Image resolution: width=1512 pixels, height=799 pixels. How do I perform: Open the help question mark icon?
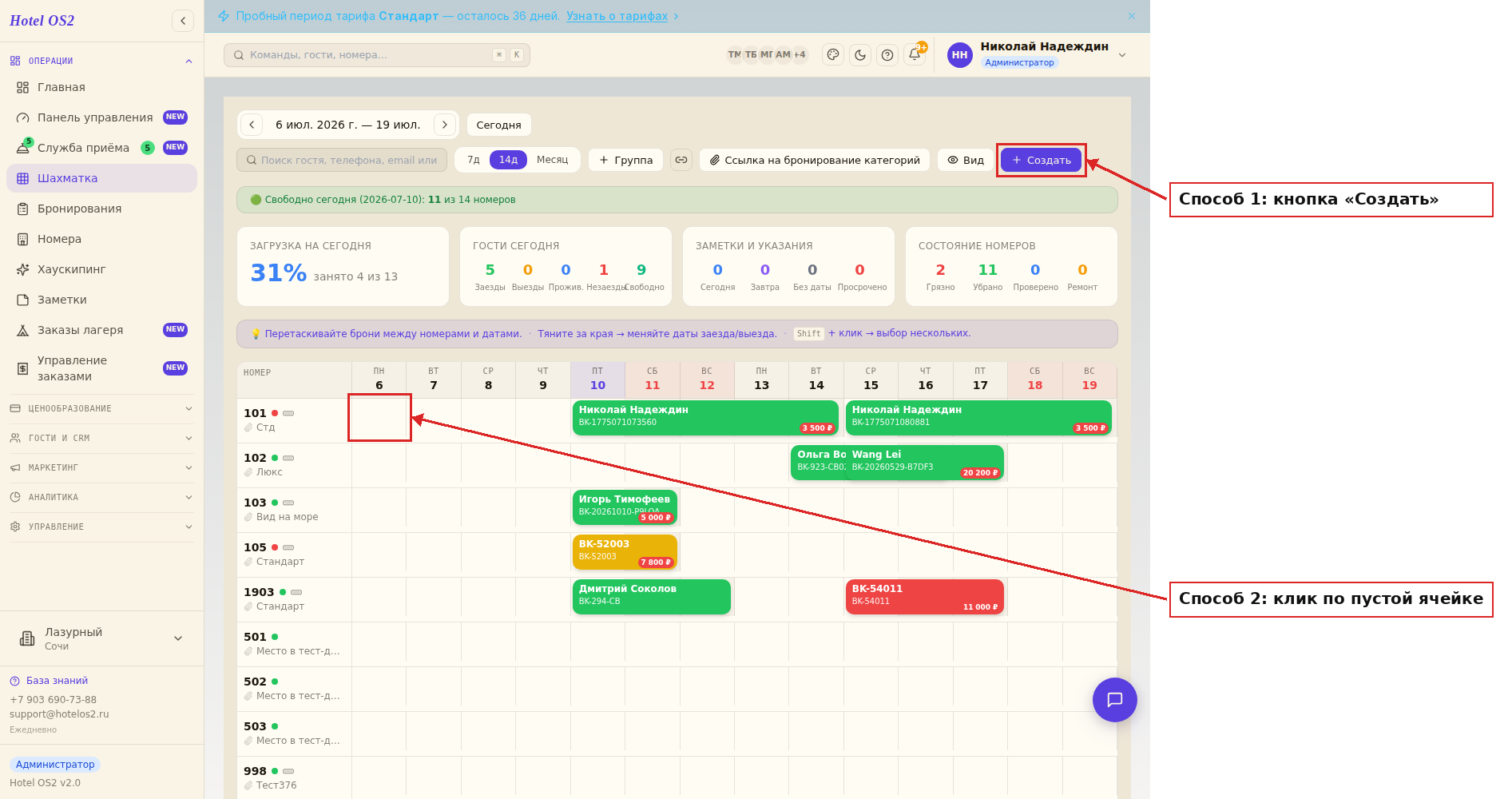(887, 55)
